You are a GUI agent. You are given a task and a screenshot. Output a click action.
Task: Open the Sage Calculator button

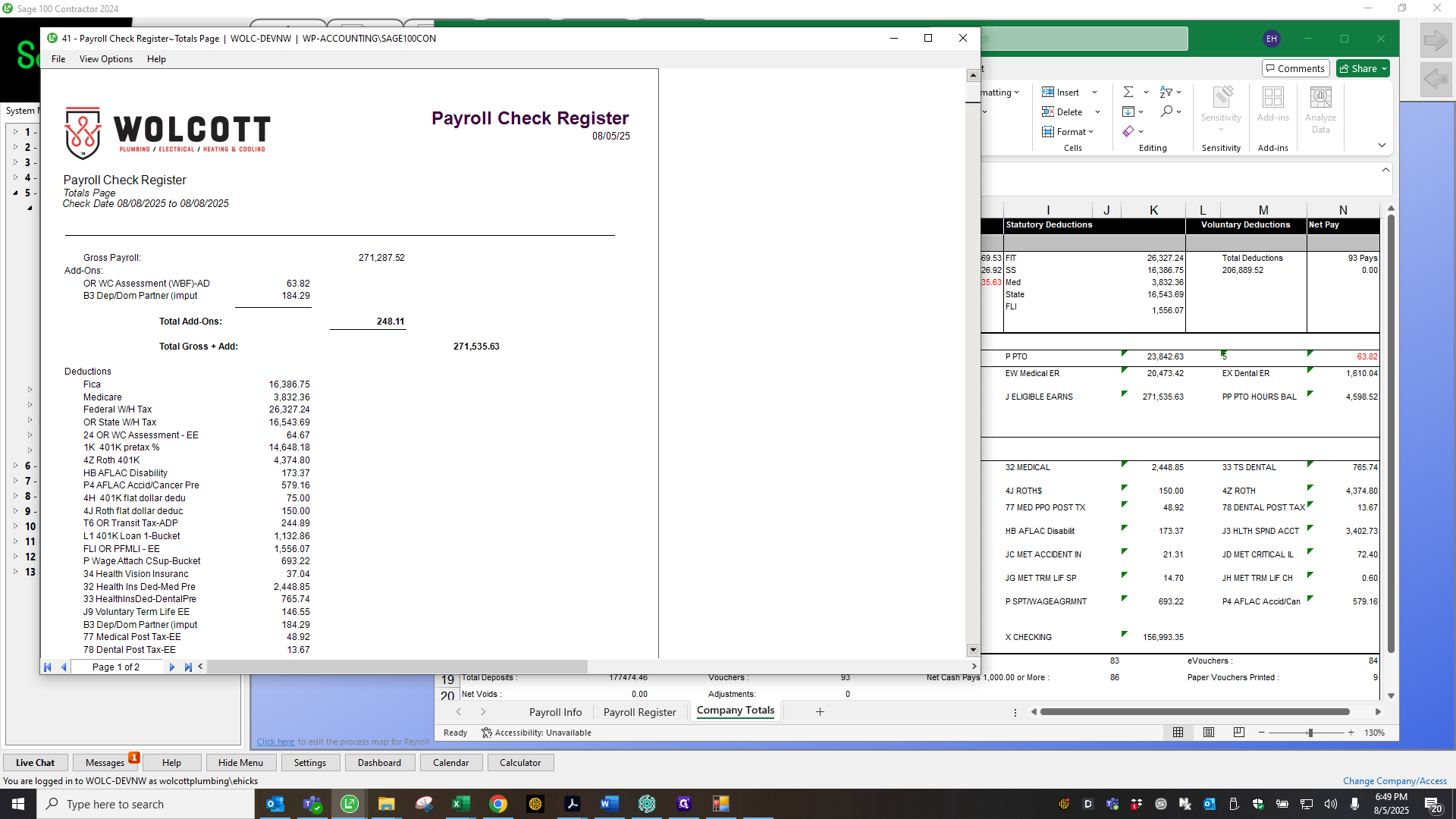point(520,763)
